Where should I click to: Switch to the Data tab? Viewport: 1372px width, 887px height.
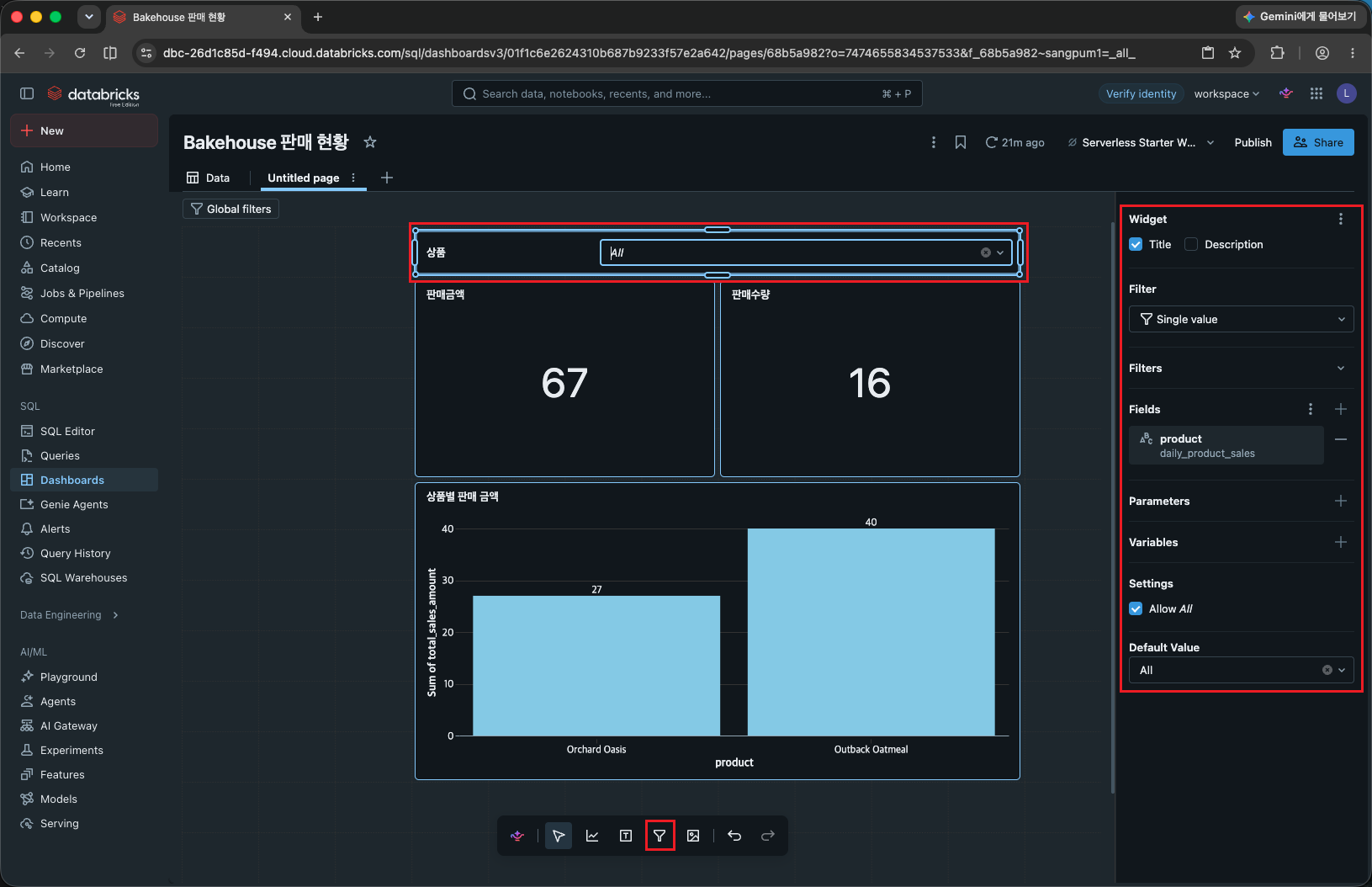(x=208, y=178)
